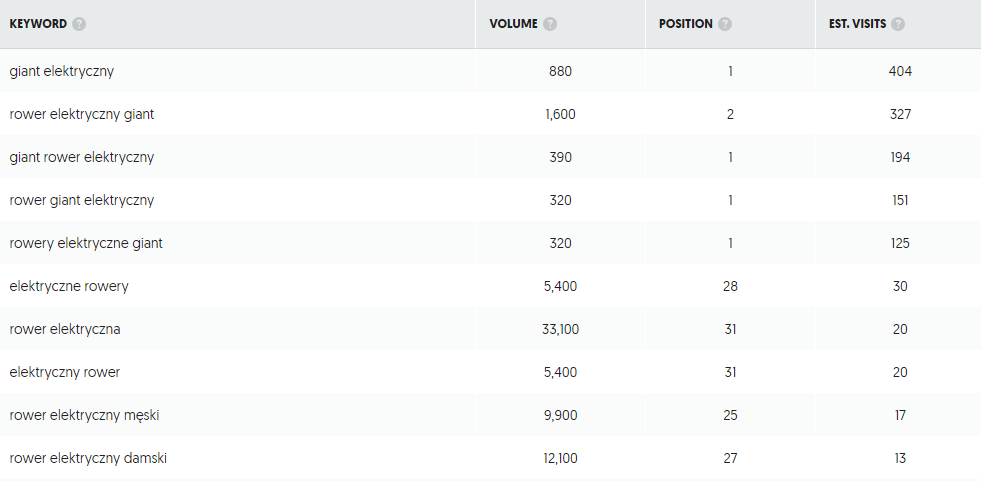Screen dimensions: 981x481
Task: Sort table by the KEYWORD column header
Action: [38, 24]
